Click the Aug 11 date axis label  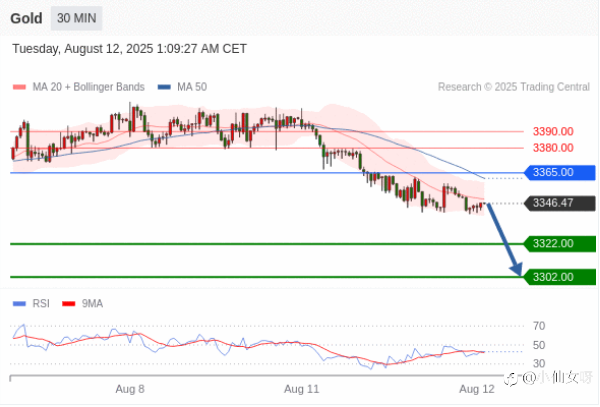pos(302,389)
